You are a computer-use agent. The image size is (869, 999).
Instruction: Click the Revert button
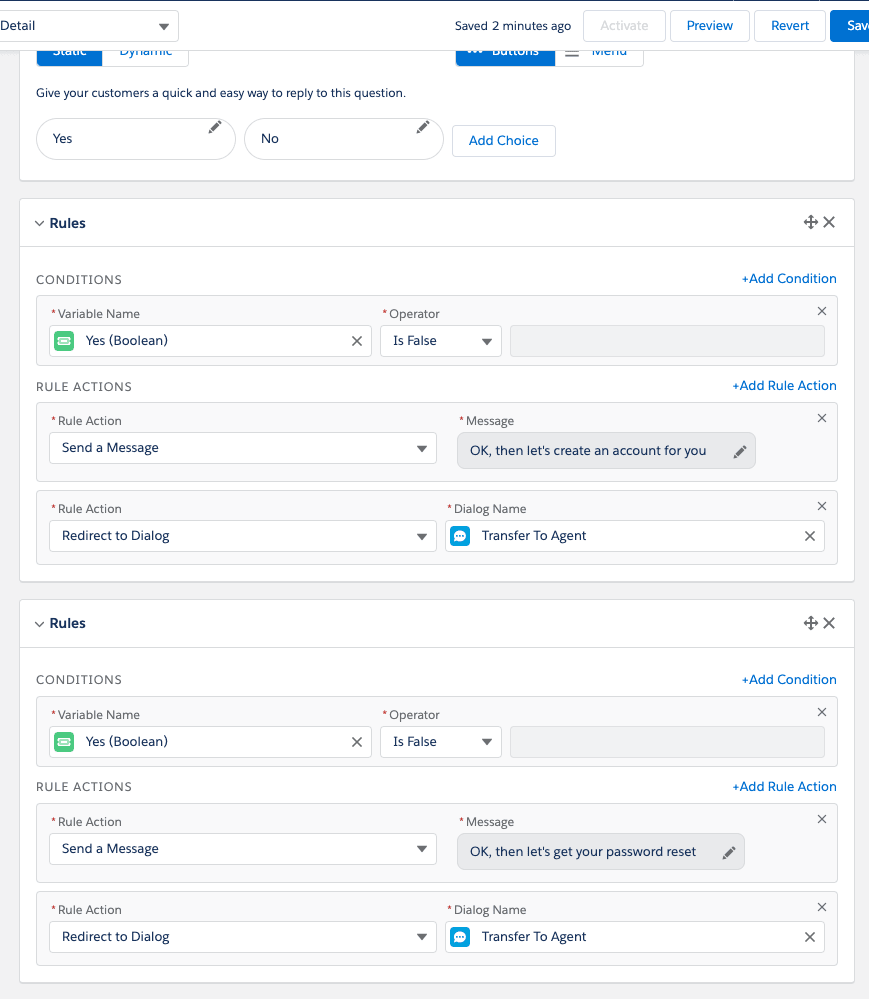point(790,26)
